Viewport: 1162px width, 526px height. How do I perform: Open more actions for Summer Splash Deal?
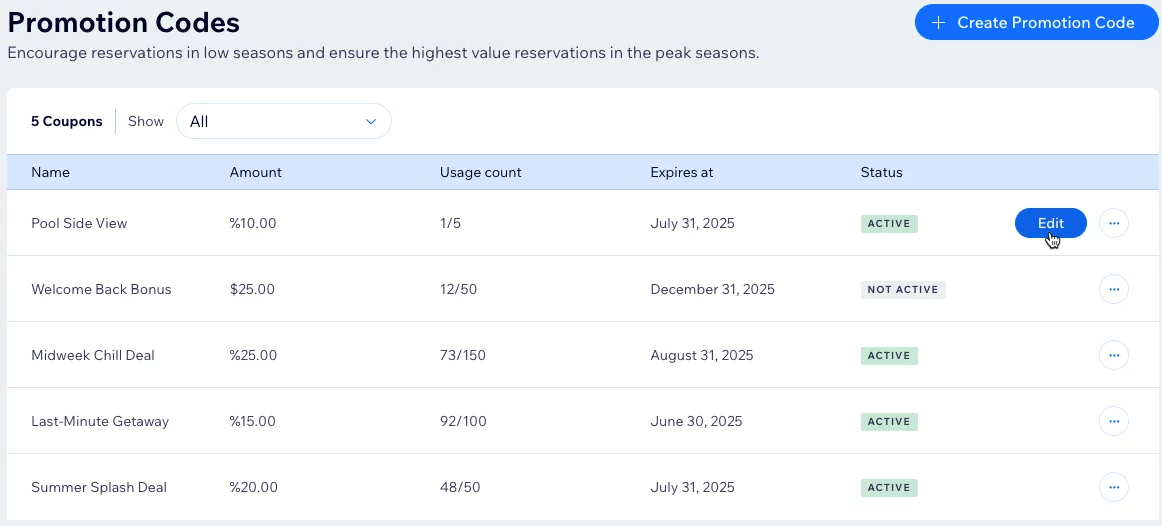(1113, 487)
